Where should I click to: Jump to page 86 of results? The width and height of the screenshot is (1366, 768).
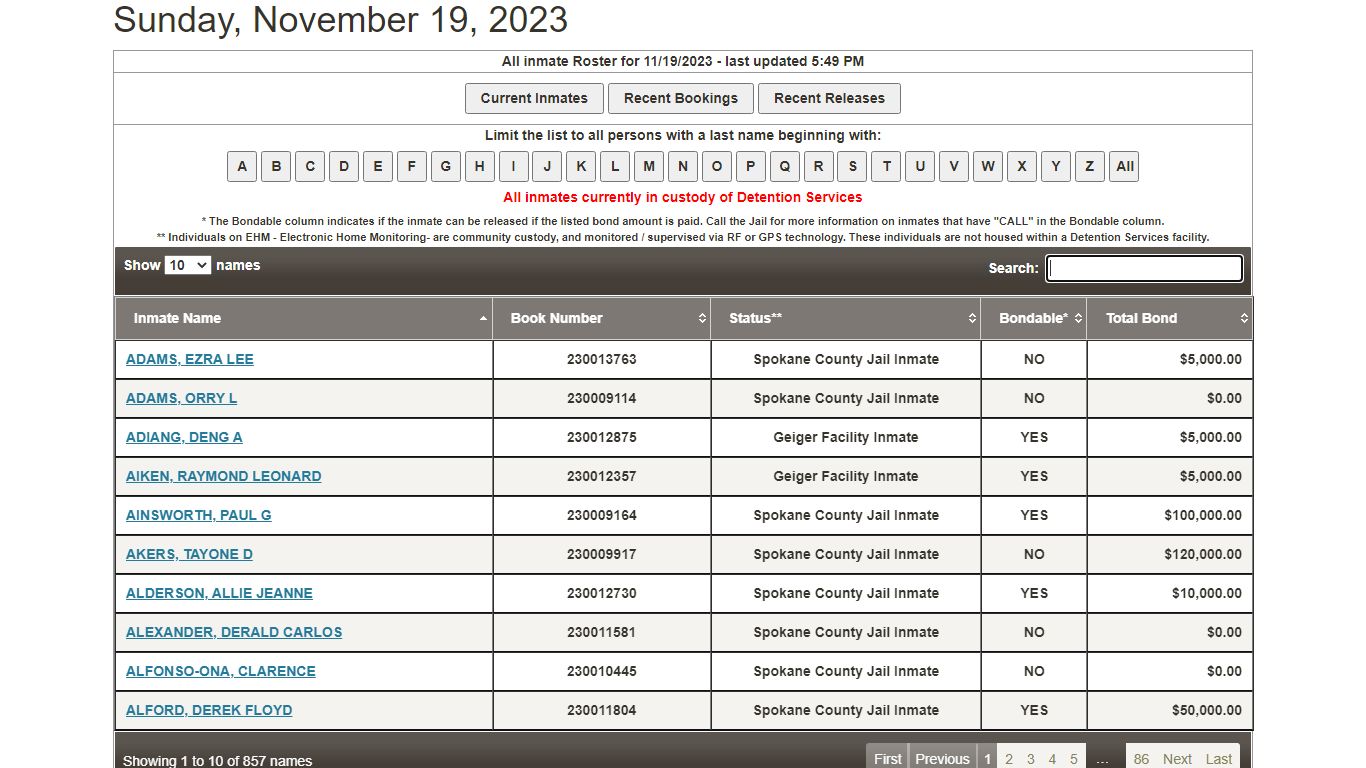click(x=1141, y=759)
